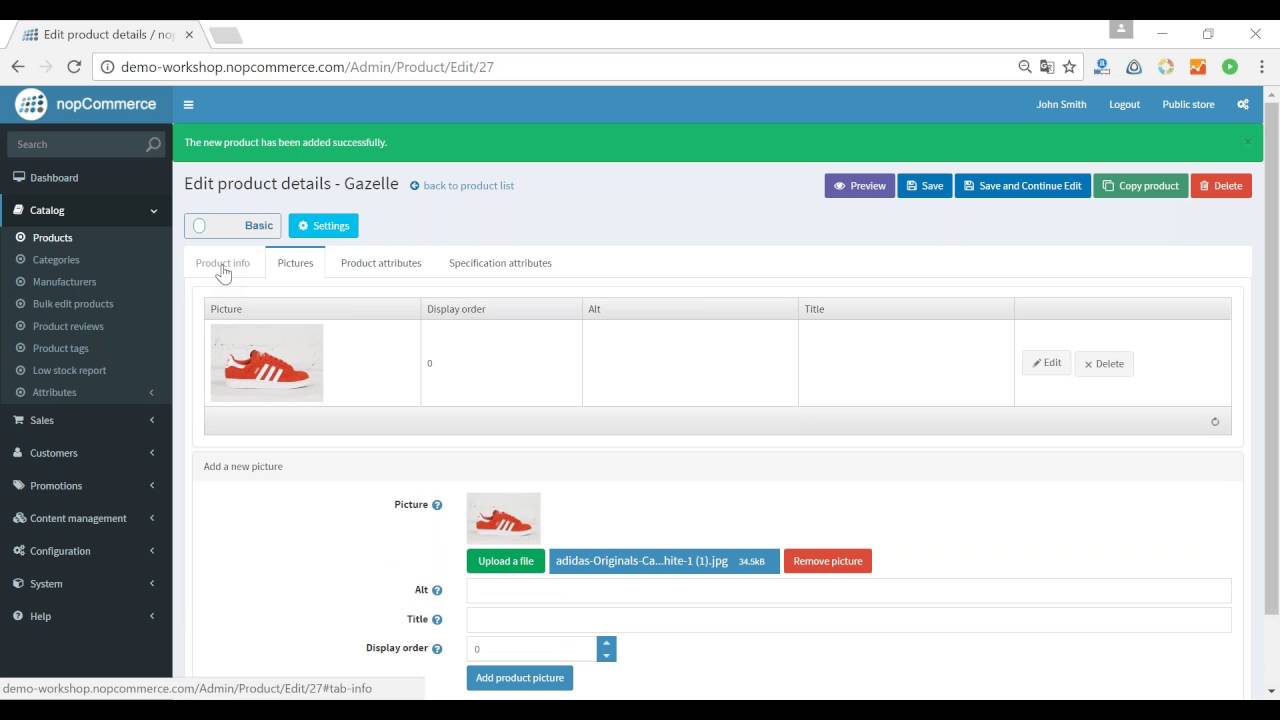This screenshot has width=1280, height=720.
Task: Click John Smith account link
Action: [x=1061, y=104]
